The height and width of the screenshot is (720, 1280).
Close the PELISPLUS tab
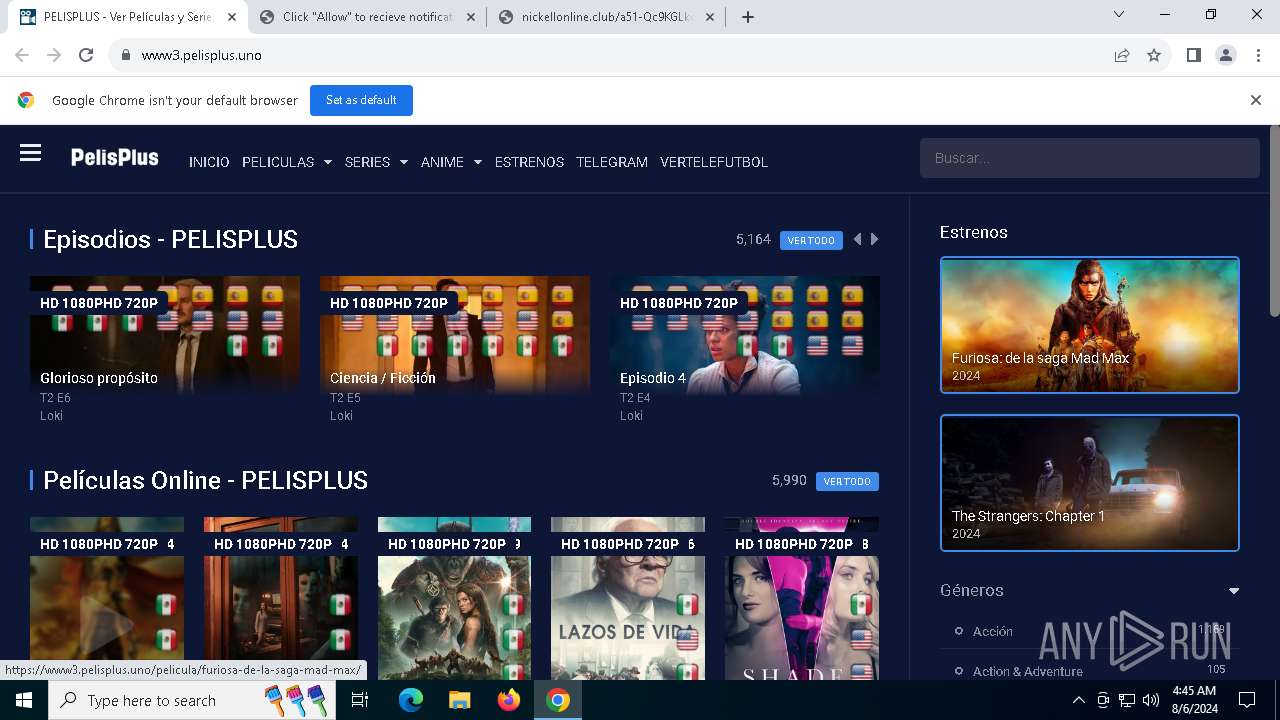coord(232,16)
